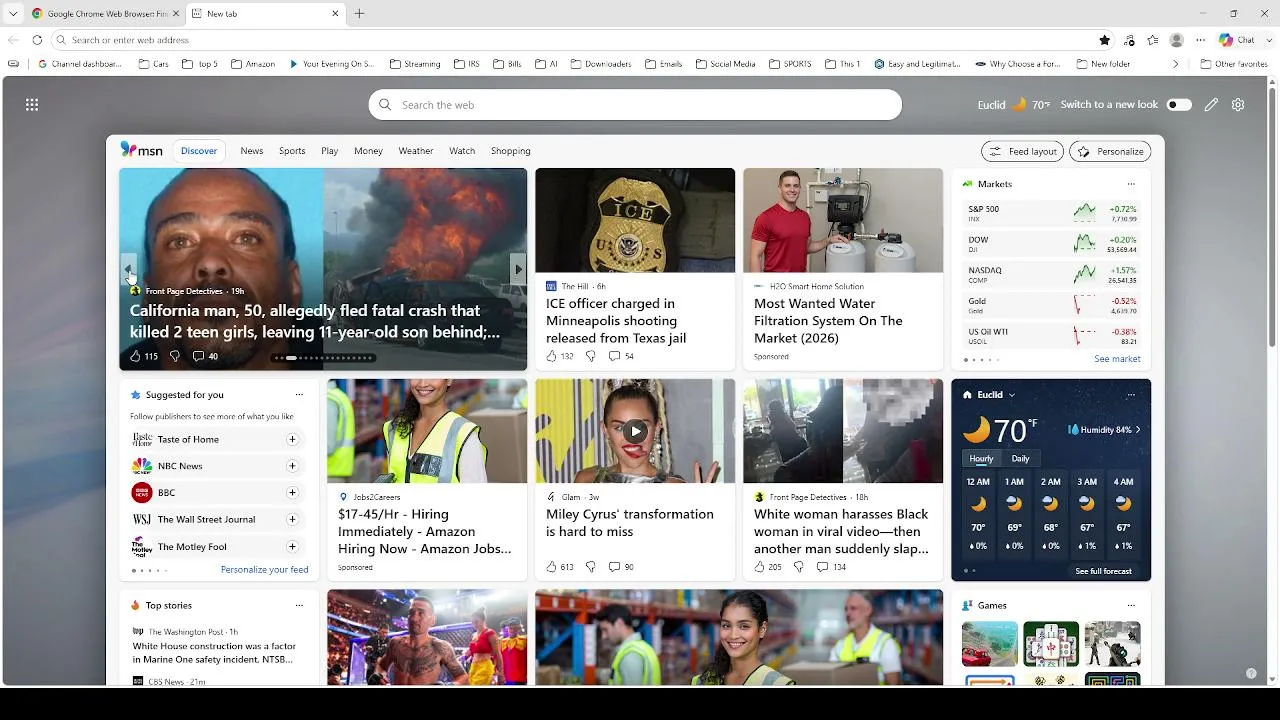1280x720 pixels.
Task: Show more bookmarks overflow chevron
Action: coord(1175,64)
